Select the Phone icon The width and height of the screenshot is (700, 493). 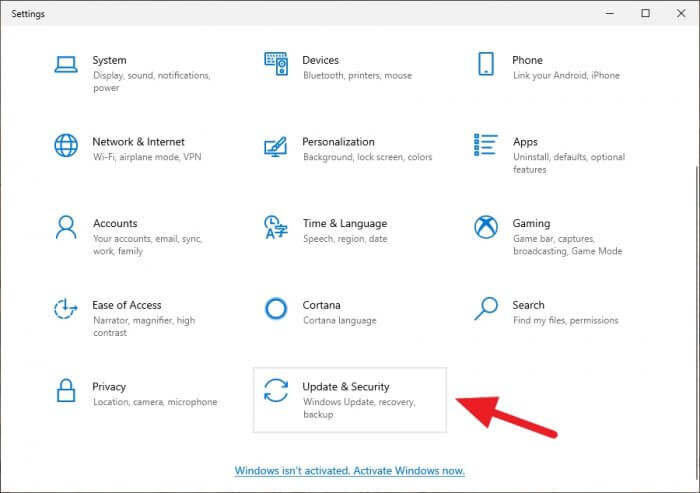click(x=486, y=64)
